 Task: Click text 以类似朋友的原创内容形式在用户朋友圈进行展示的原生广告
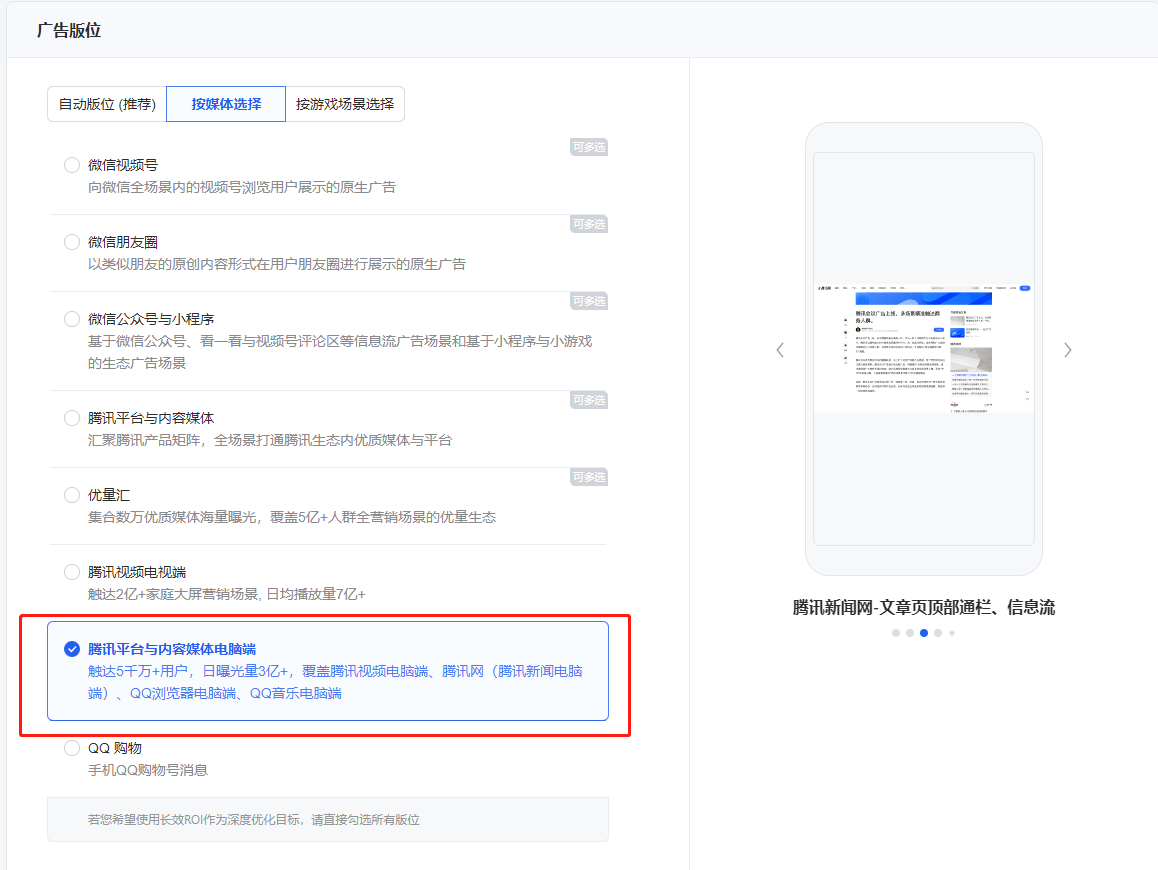click(277, 264)
